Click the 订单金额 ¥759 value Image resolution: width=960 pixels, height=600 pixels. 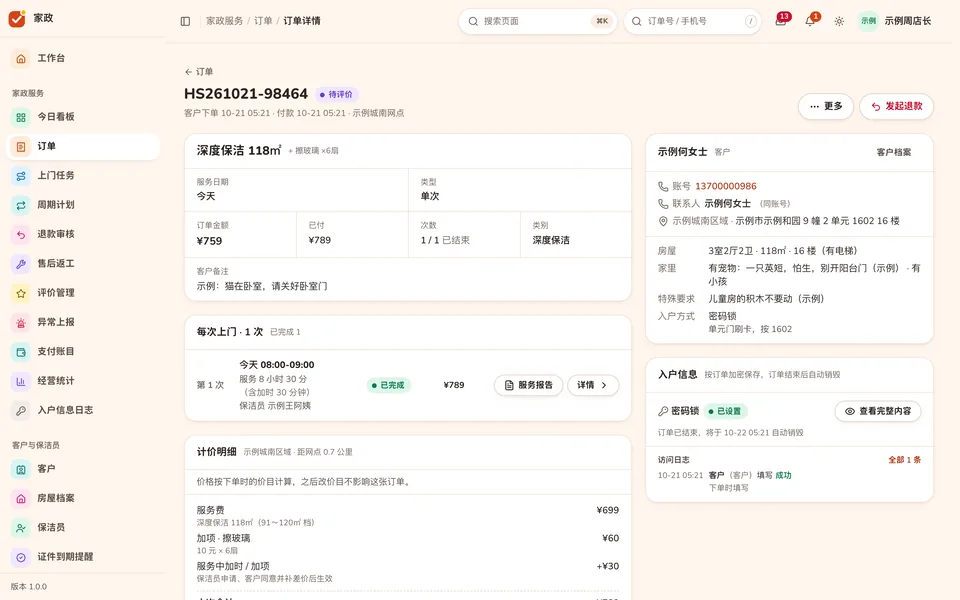coord(209,241)
